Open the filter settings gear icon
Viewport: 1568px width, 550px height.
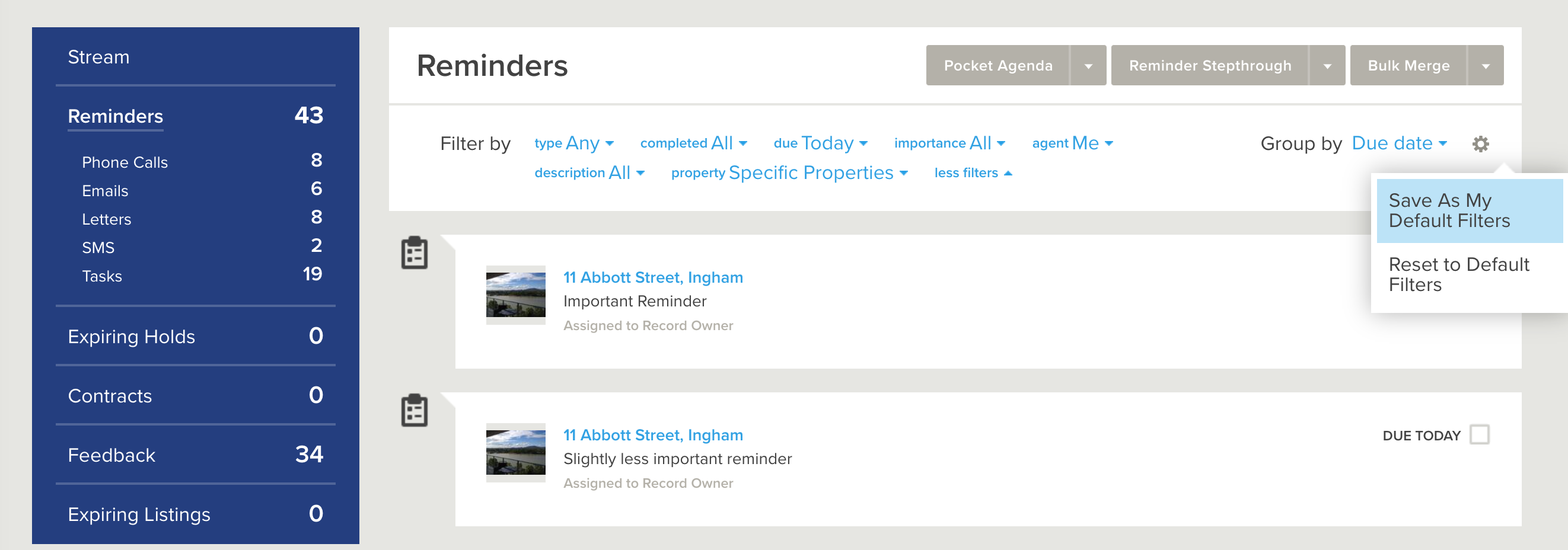pos(1480,144)
